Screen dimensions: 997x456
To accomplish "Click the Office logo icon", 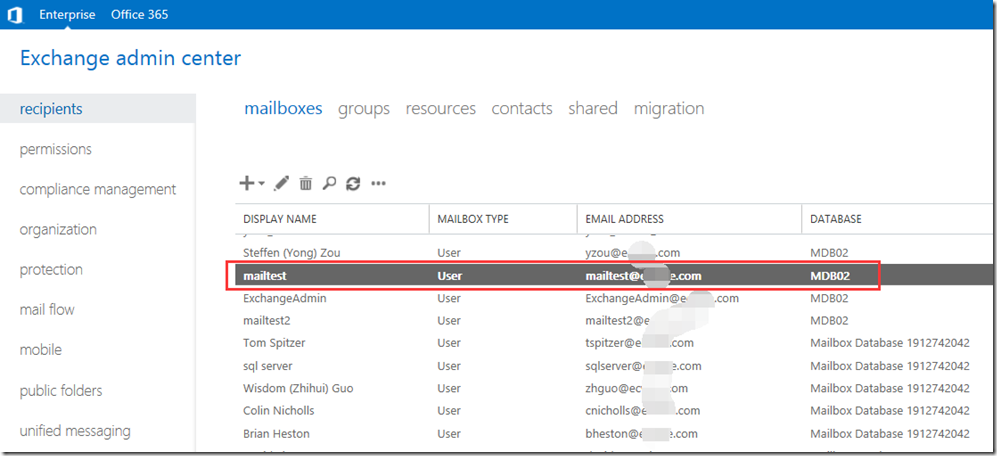I will [13, 15].
